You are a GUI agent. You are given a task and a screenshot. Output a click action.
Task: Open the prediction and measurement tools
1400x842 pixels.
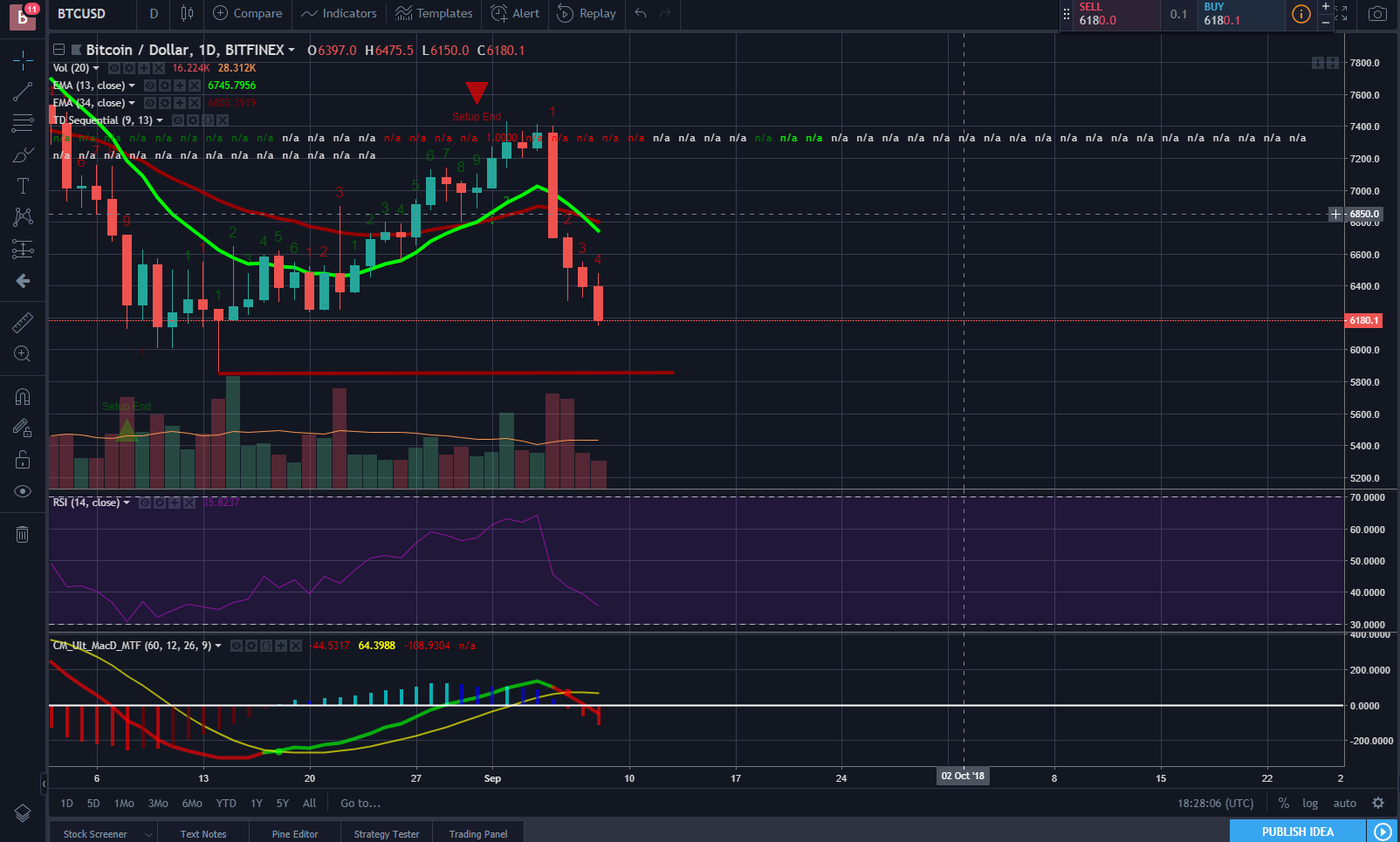click(23, 250)
